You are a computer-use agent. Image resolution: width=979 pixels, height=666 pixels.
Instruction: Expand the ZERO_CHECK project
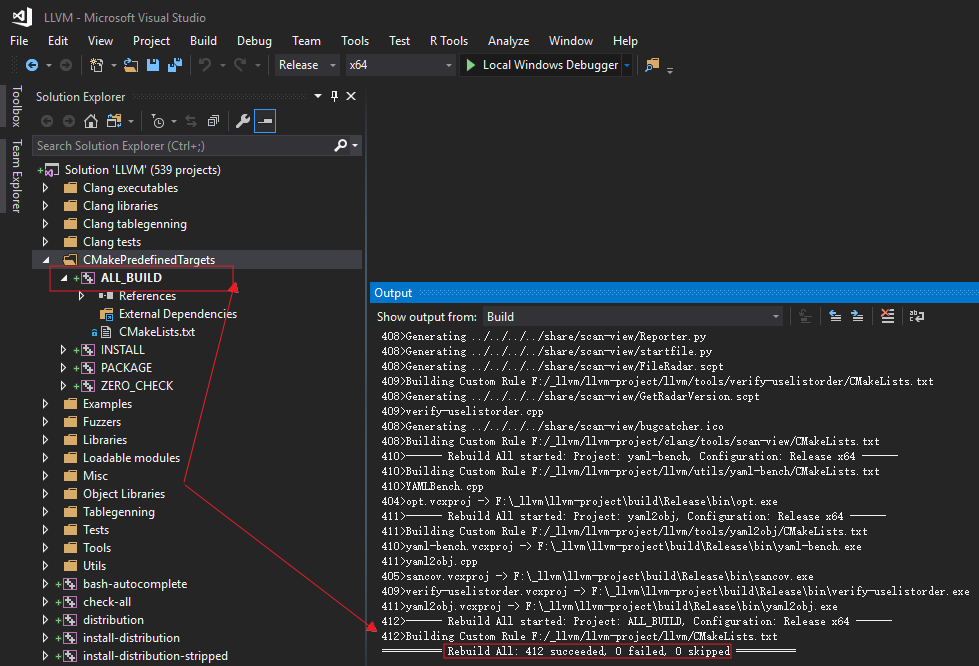(x=64, y=386)
